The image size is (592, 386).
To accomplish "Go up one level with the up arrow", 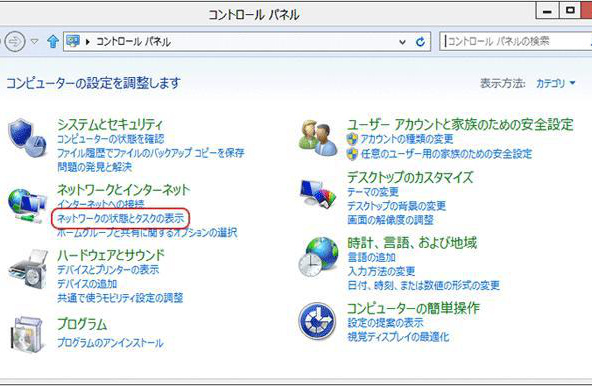I will point(53,41).
